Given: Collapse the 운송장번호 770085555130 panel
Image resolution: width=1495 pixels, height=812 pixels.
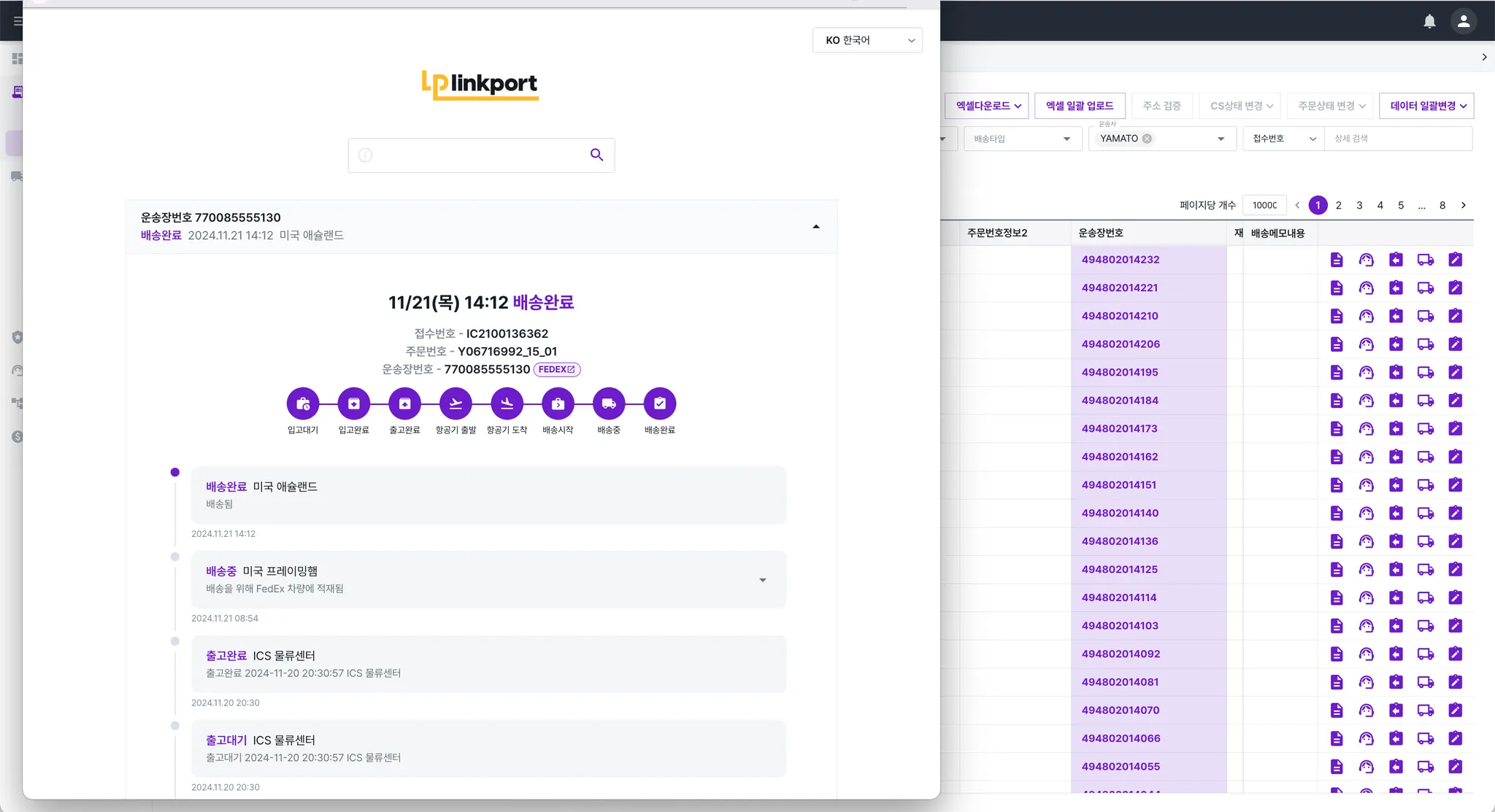Looking at the screenshot, I should 816,227.
